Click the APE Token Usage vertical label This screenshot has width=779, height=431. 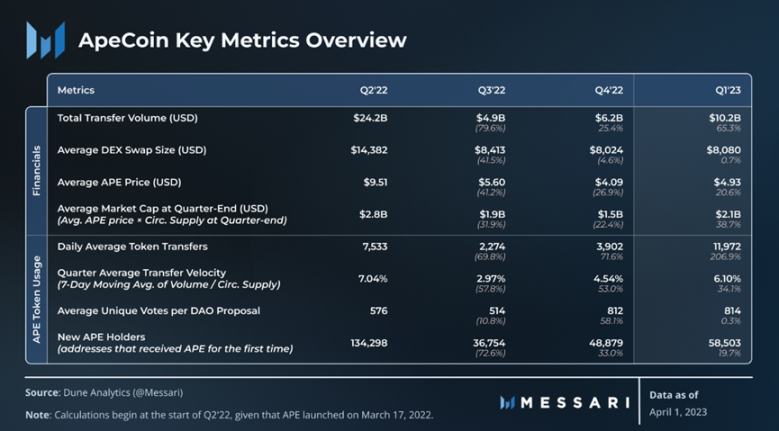click(x=36, y=299)
